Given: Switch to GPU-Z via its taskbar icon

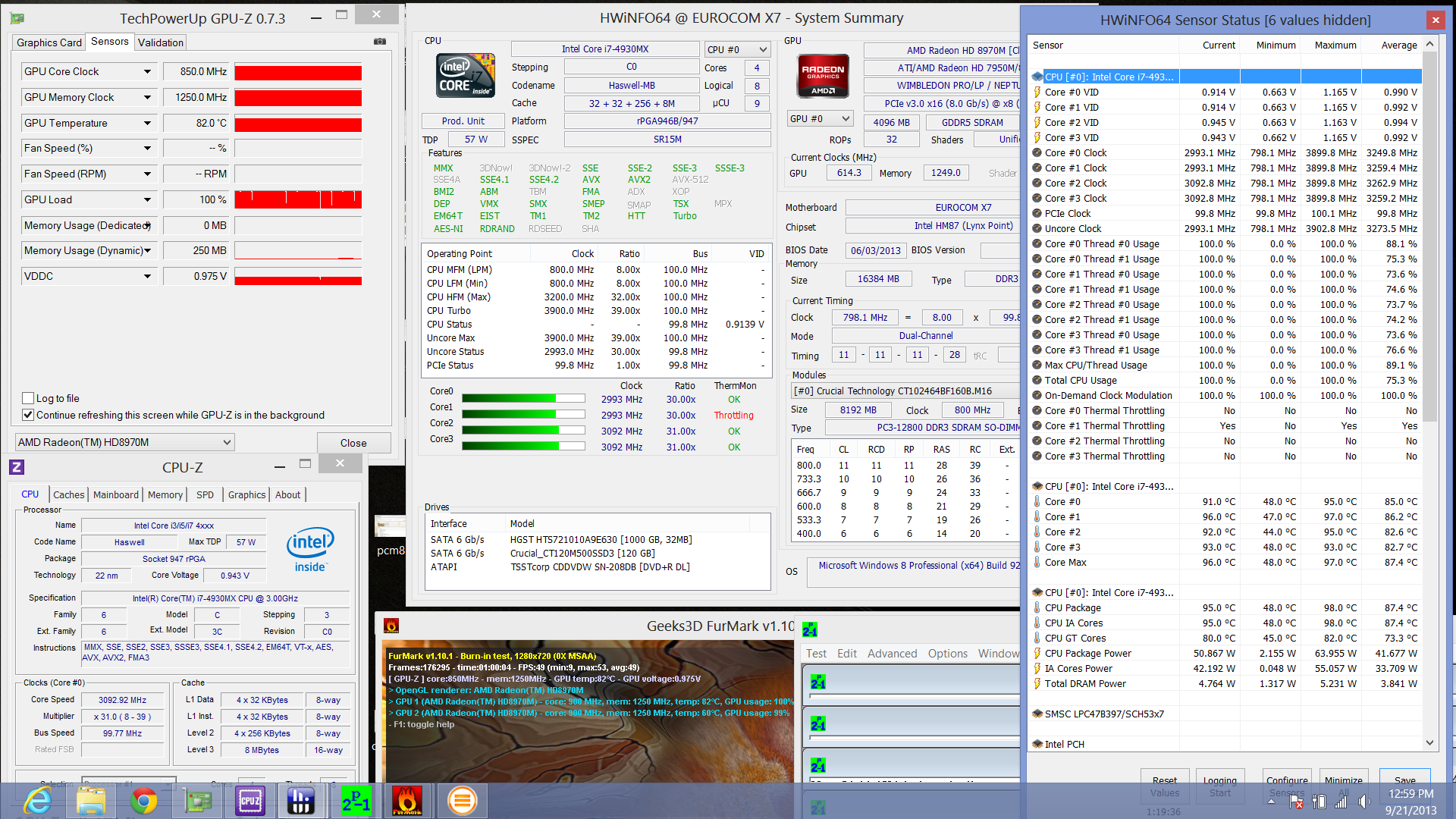Looking at the screenshot, I should point(197,801).
